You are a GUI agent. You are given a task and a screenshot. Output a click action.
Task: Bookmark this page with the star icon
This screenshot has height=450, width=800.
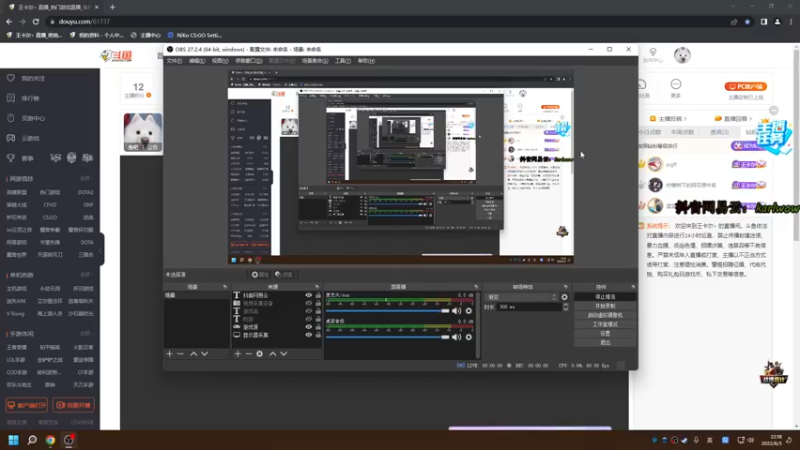(747, 21)
